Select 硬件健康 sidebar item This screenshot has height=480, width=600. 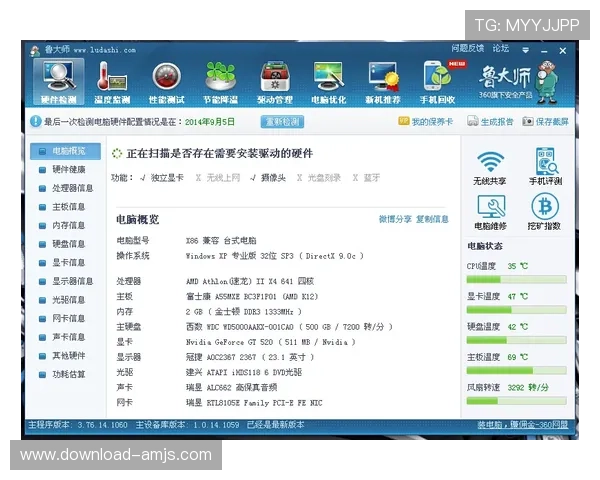point(65,170)
